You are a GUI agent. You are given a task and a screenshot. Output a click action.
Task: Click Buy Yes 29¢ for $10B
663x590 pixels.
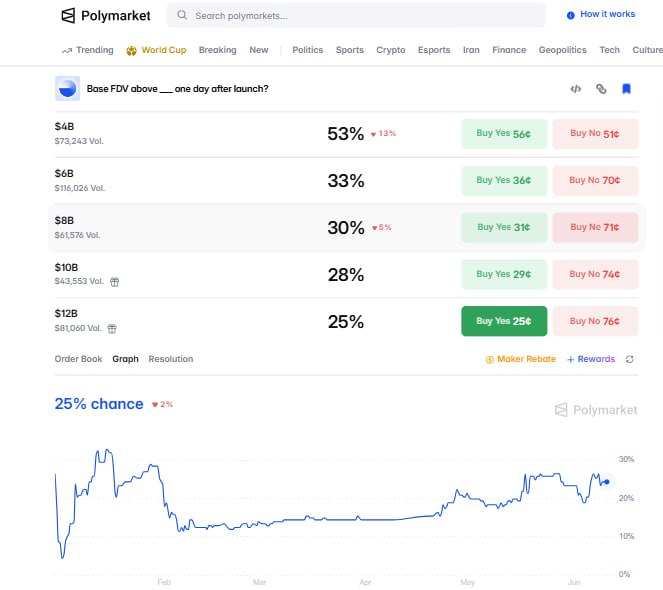point(504,274)
